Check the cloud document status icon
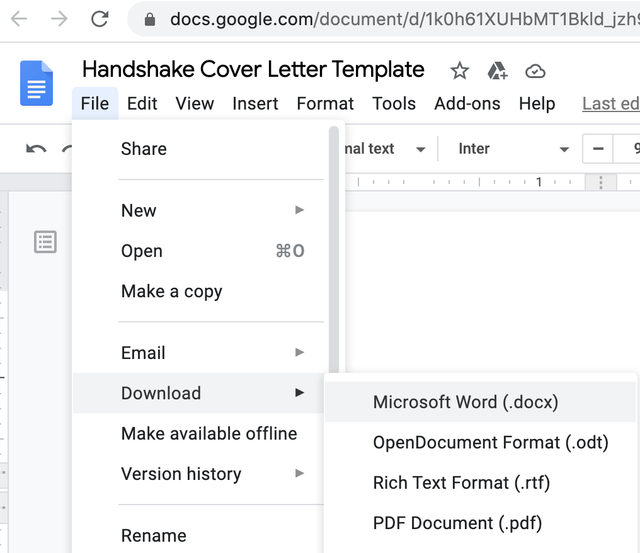This screenshot has width=640, height=553. click(535, 71)
